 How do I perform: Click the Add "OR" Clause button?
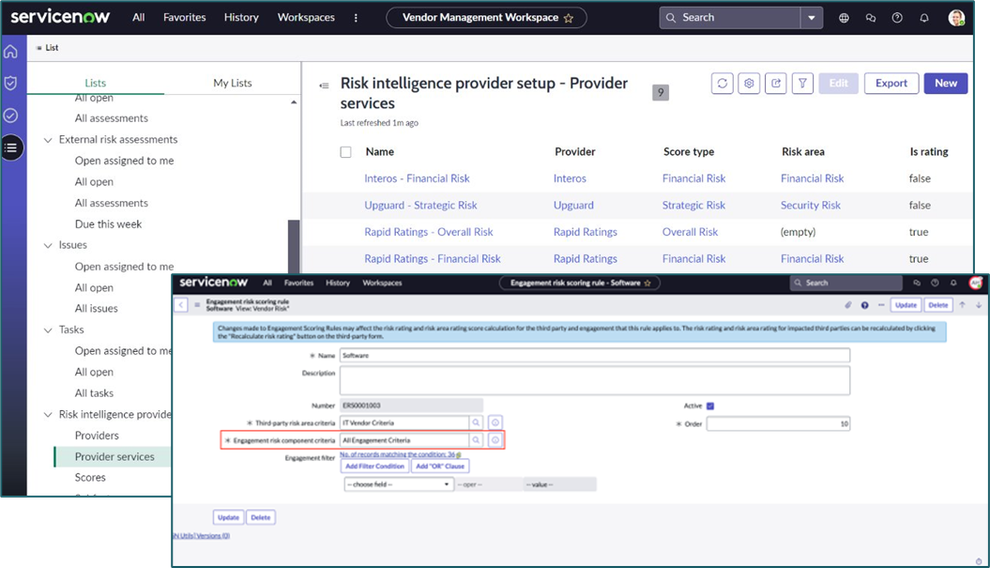pos(440,466)
